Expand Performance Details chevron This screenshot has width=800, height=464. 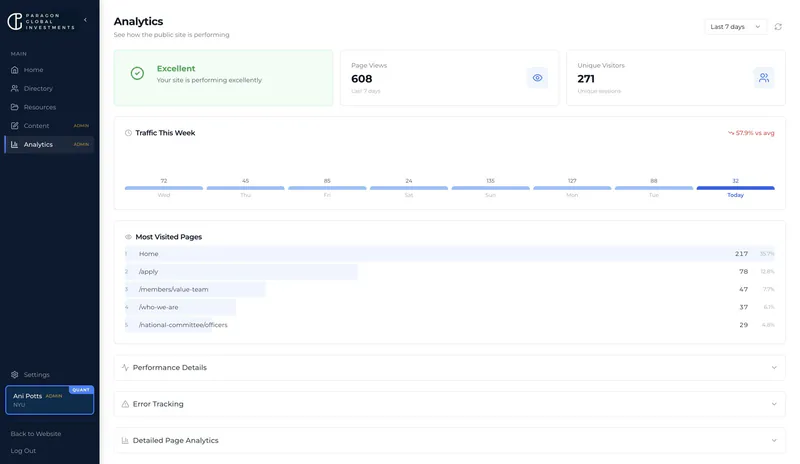point(774,368)
